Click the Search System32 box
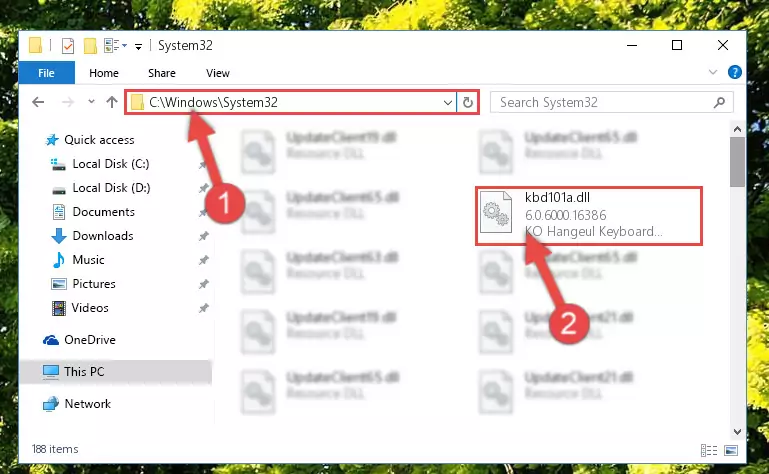The width and height of the screenshot is (769, 474). point(612,102)
